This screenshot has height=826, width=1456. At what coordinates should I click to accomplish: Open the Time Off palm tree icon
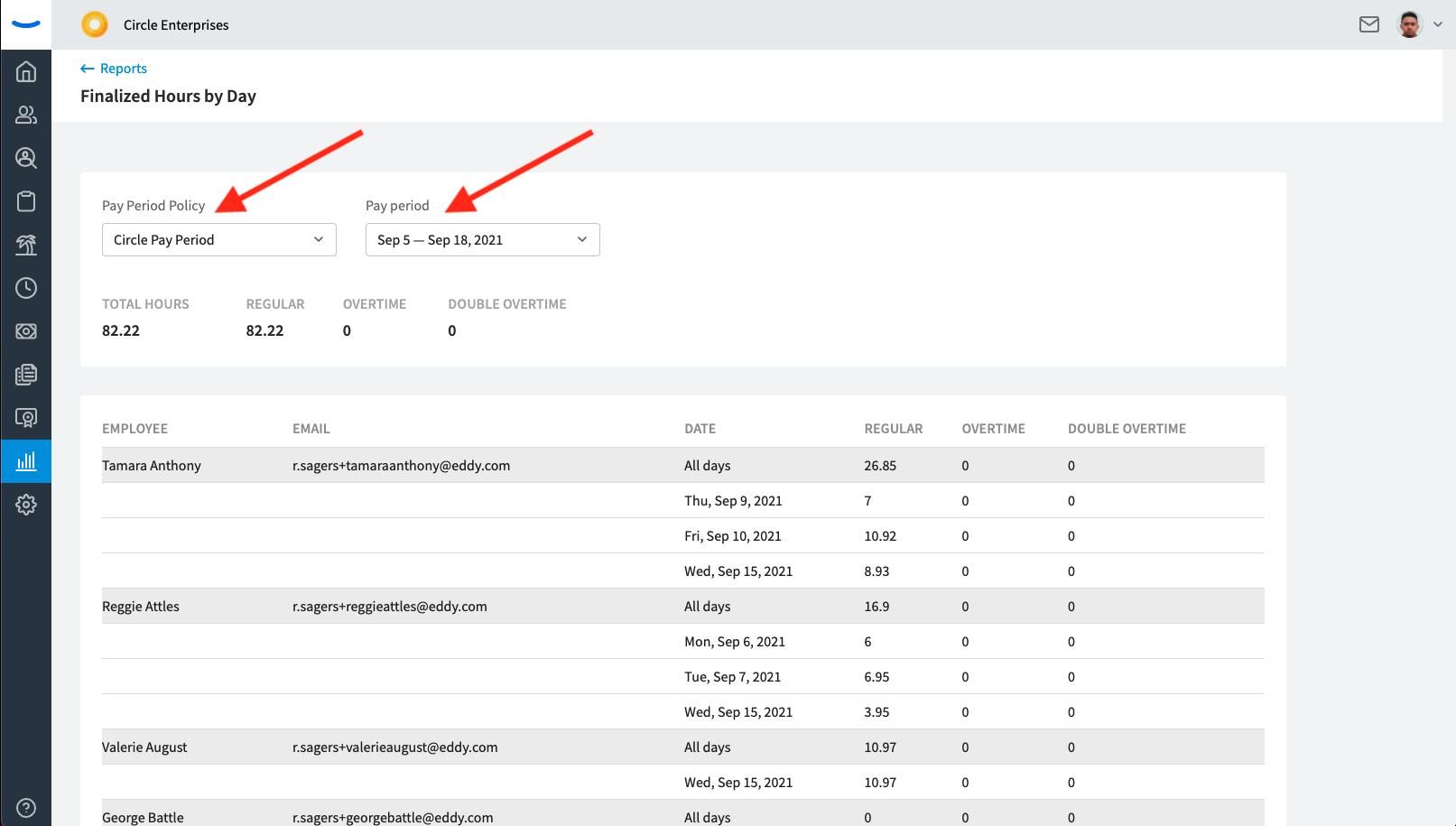[26, 245]
